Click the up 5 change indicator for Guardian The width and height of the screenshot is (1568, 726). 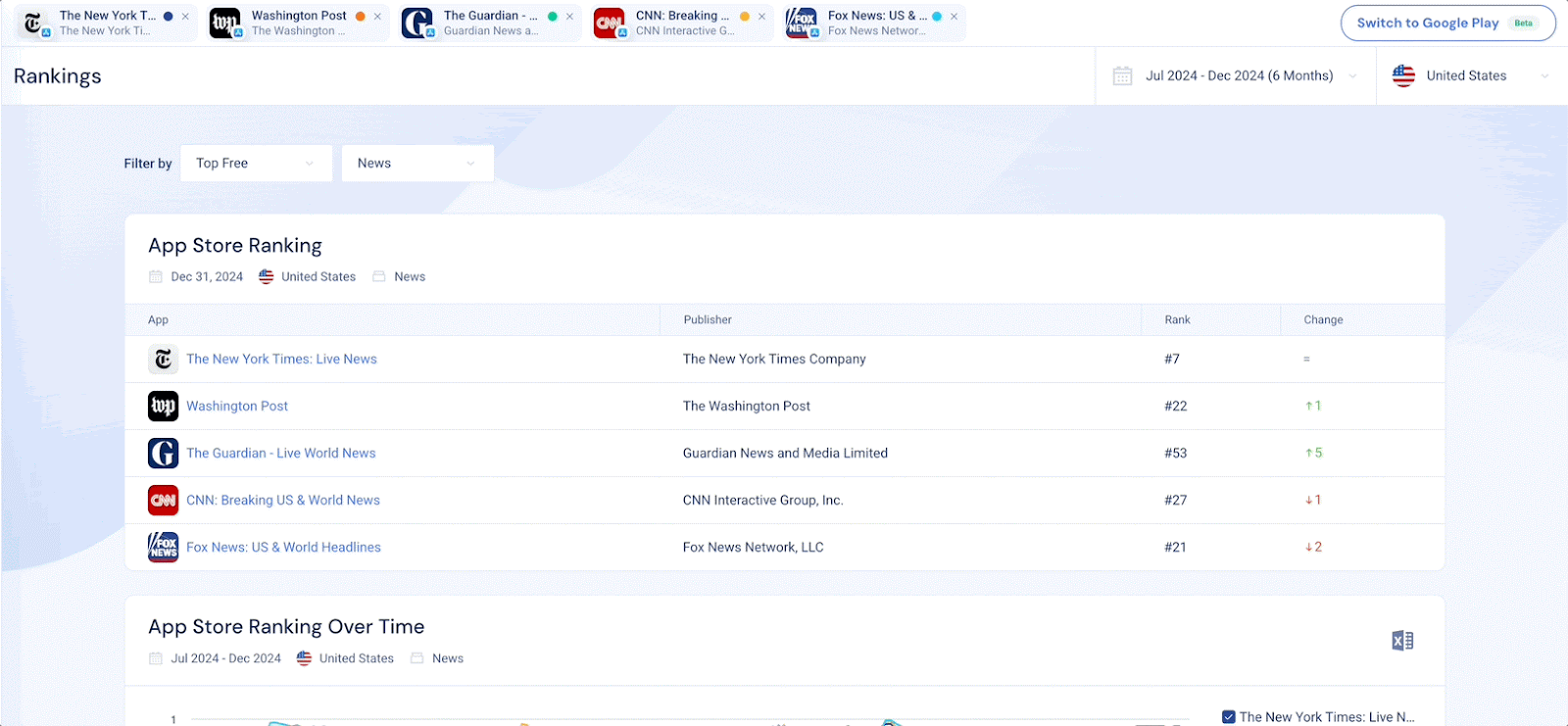coord(1314,453)
